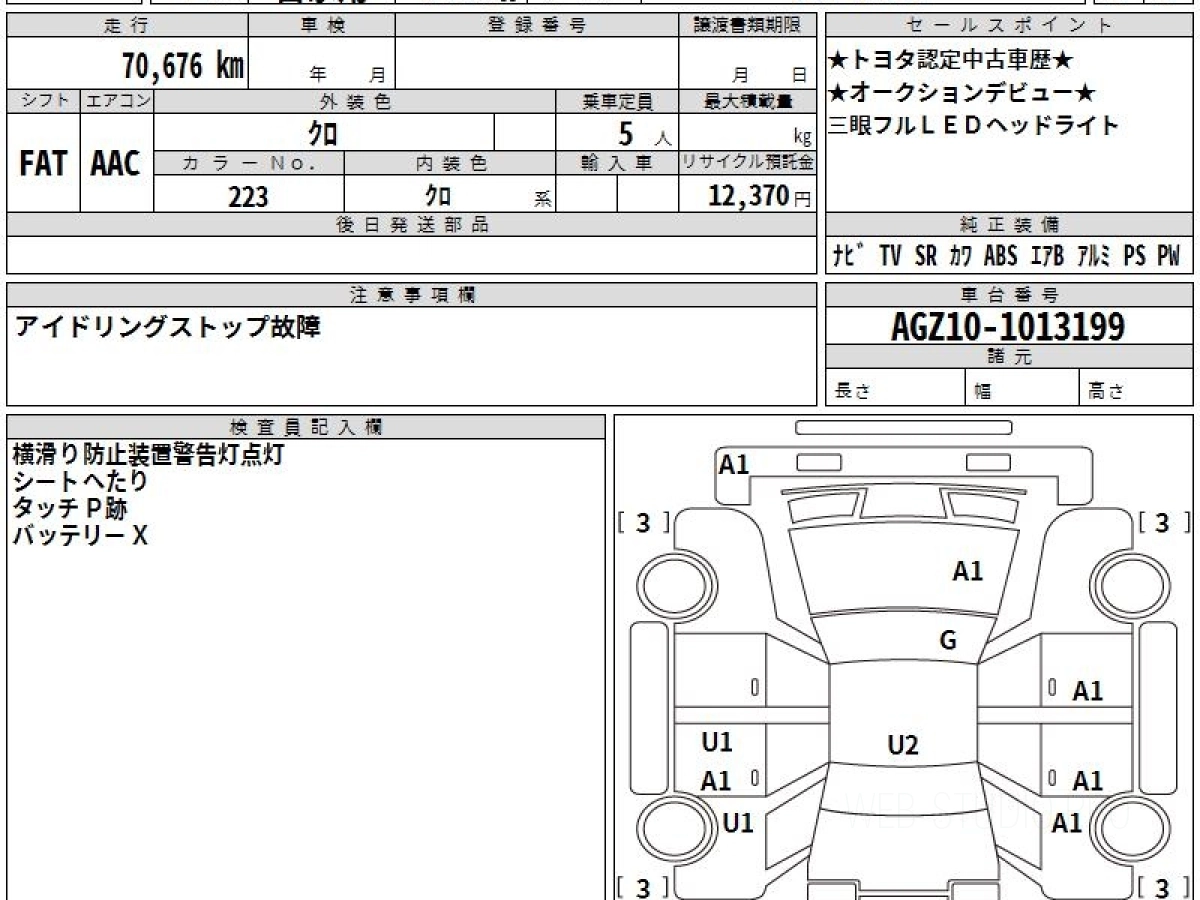Click the PW equipment code

[x=1168, y=256]
